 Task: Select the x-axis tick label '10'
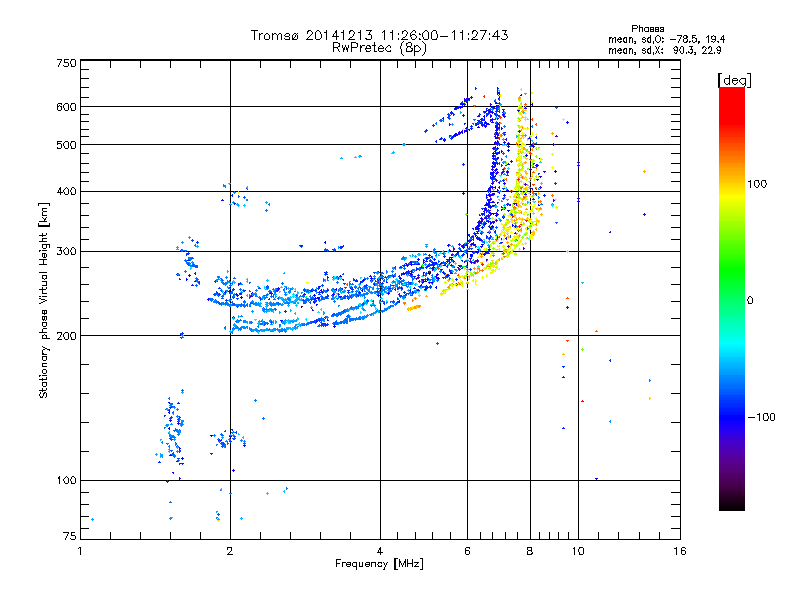578,551
